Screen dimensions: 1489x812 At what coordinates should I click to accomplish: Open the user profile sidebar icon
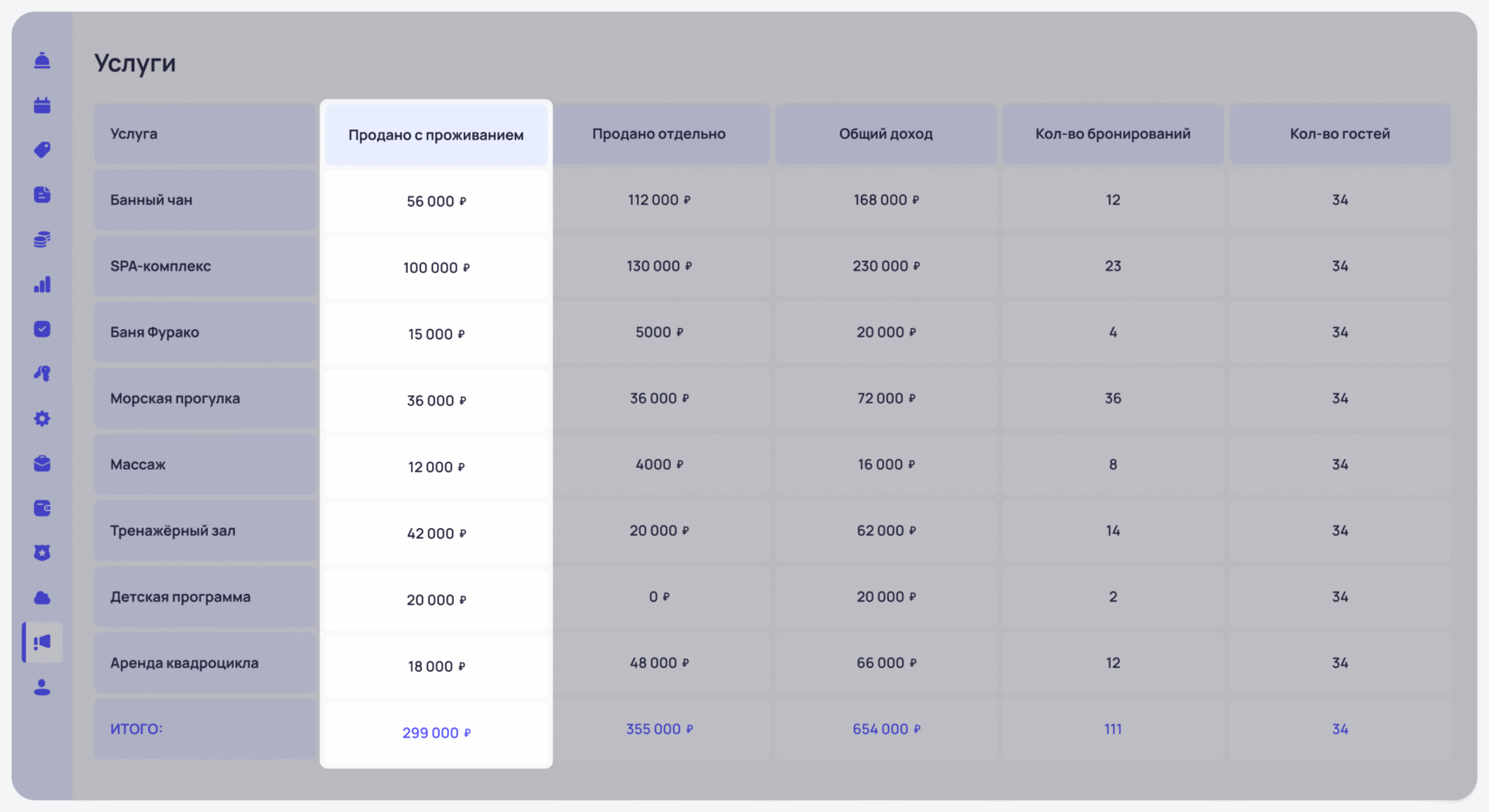[x=42, y=687]
